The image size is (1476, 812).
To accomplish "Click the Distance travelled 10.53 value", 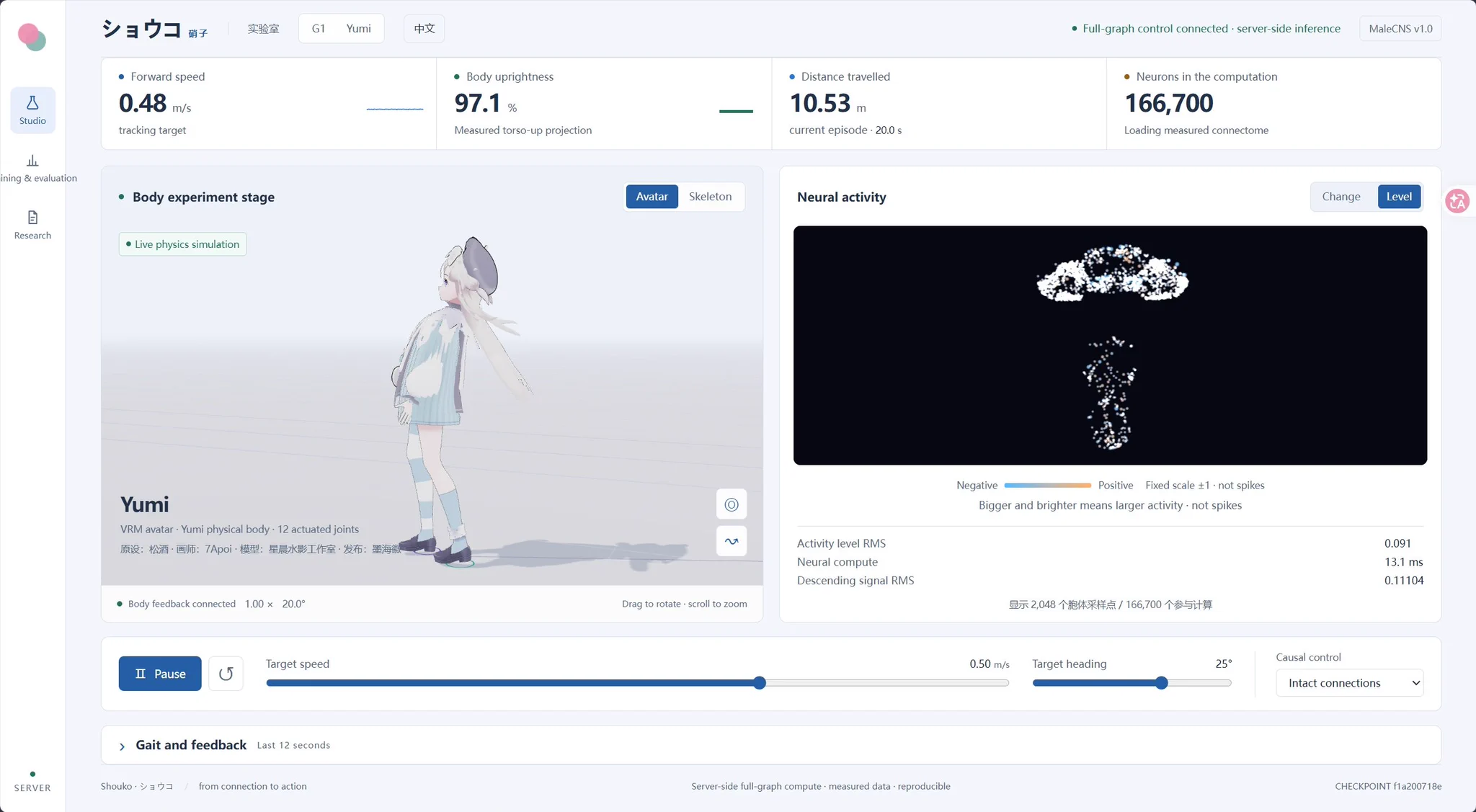I will 820,104.
